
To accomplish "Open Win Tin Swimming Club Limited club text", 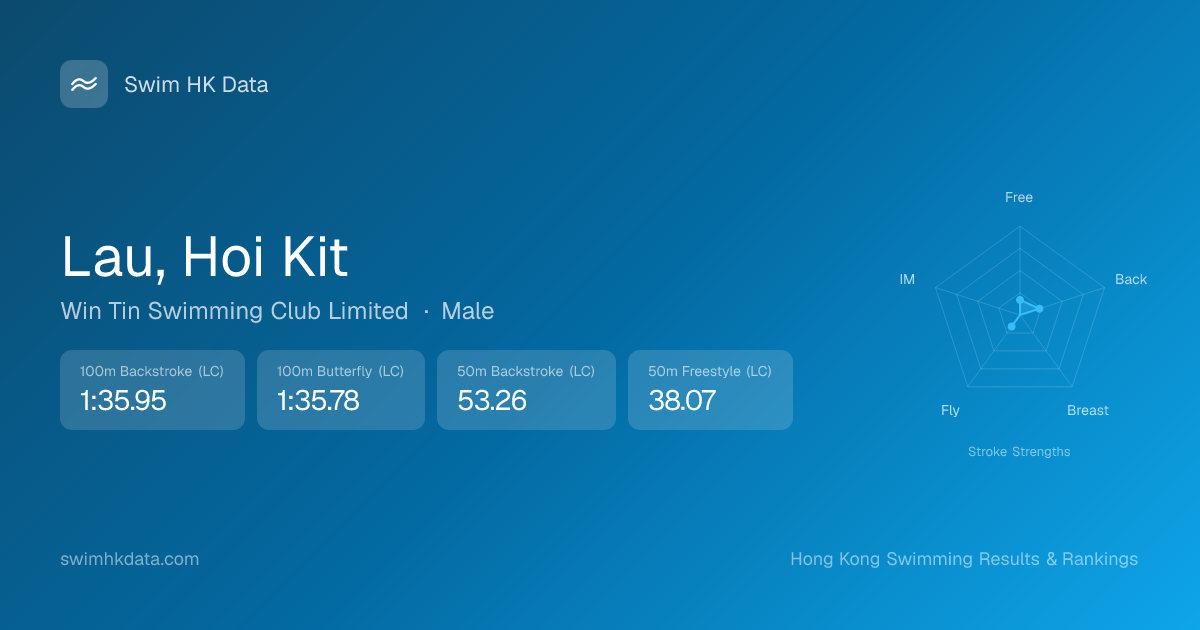I will click(234, 311).
